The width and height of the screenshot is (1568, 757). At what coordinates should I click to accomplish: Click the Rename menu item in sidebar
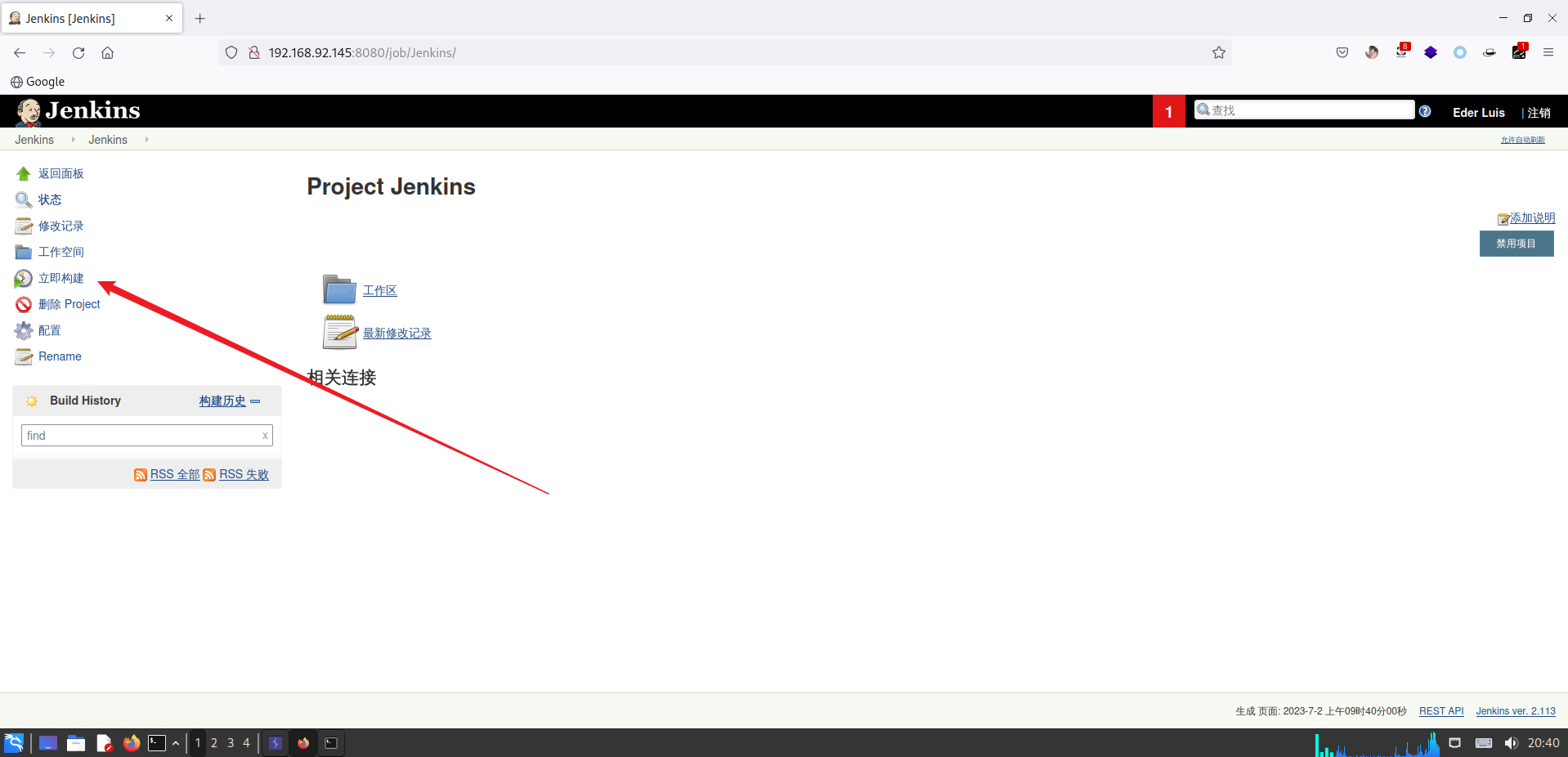point(60,356)
